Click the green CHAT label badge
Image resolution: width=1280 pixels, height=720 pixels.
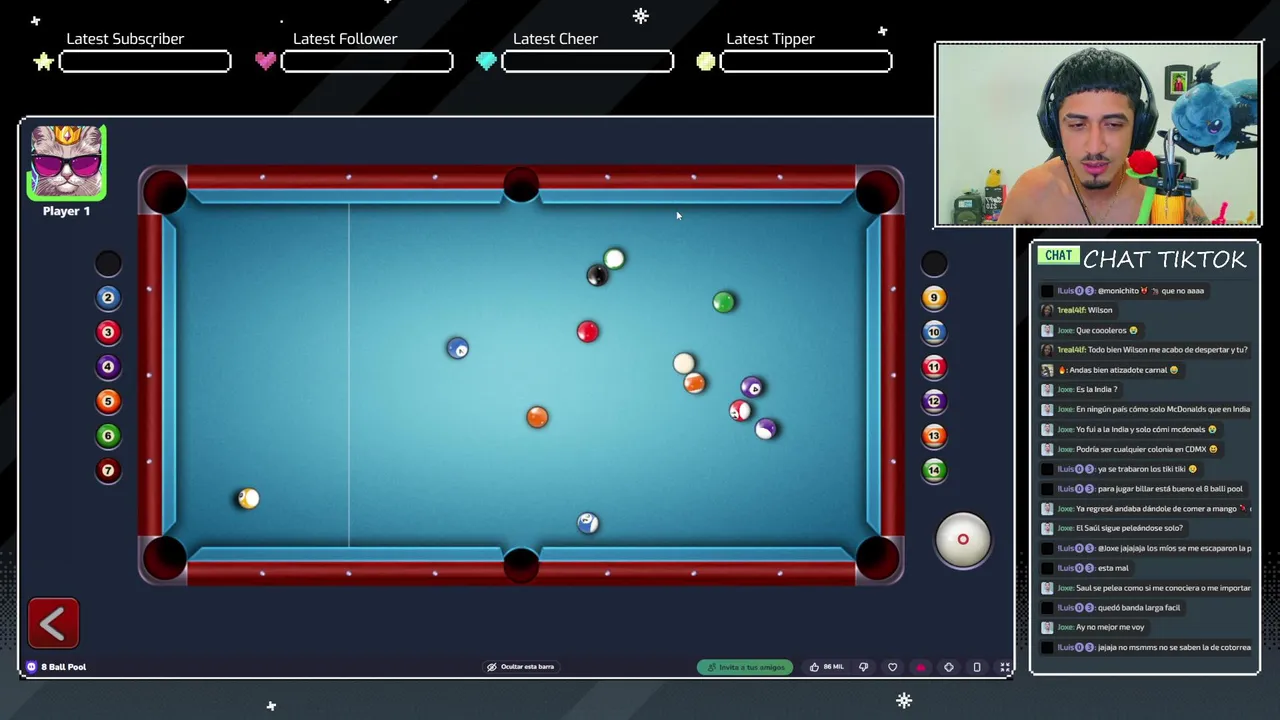[x=1058, y=256]
